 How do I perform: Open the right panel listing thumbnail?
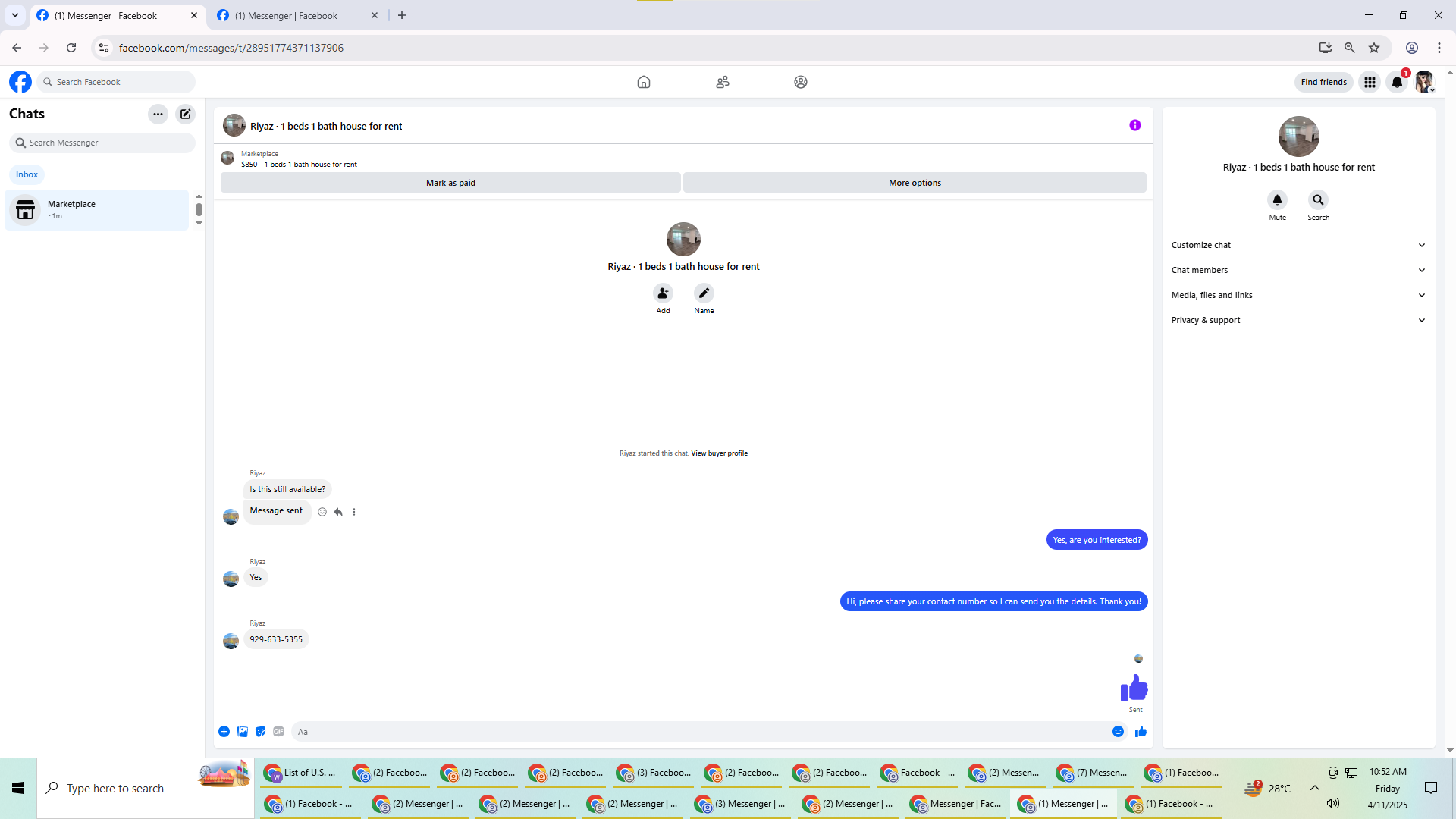pyautogui.click(x=1299, y=136)
